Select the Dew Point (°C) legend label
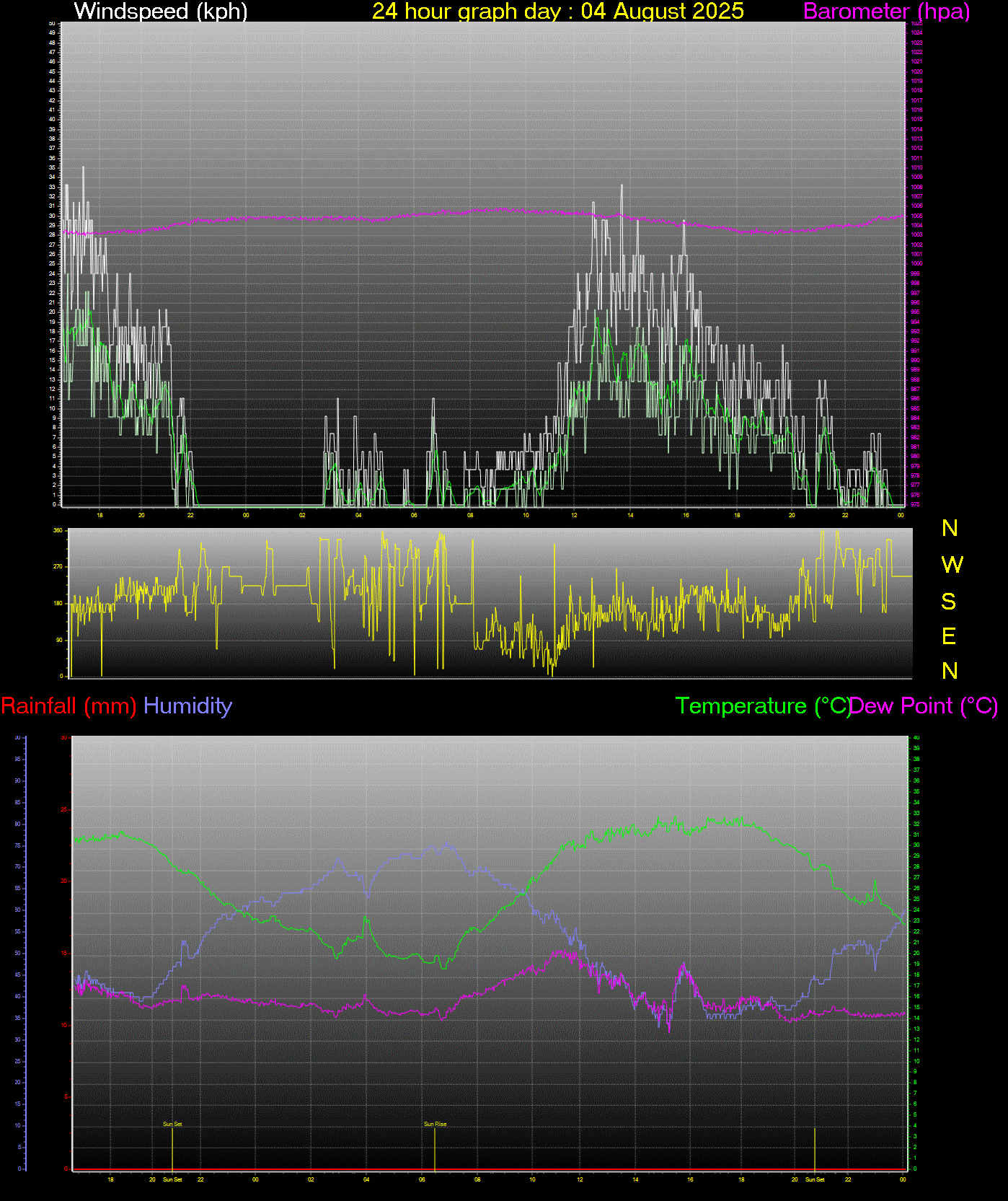 click(924, 705)
